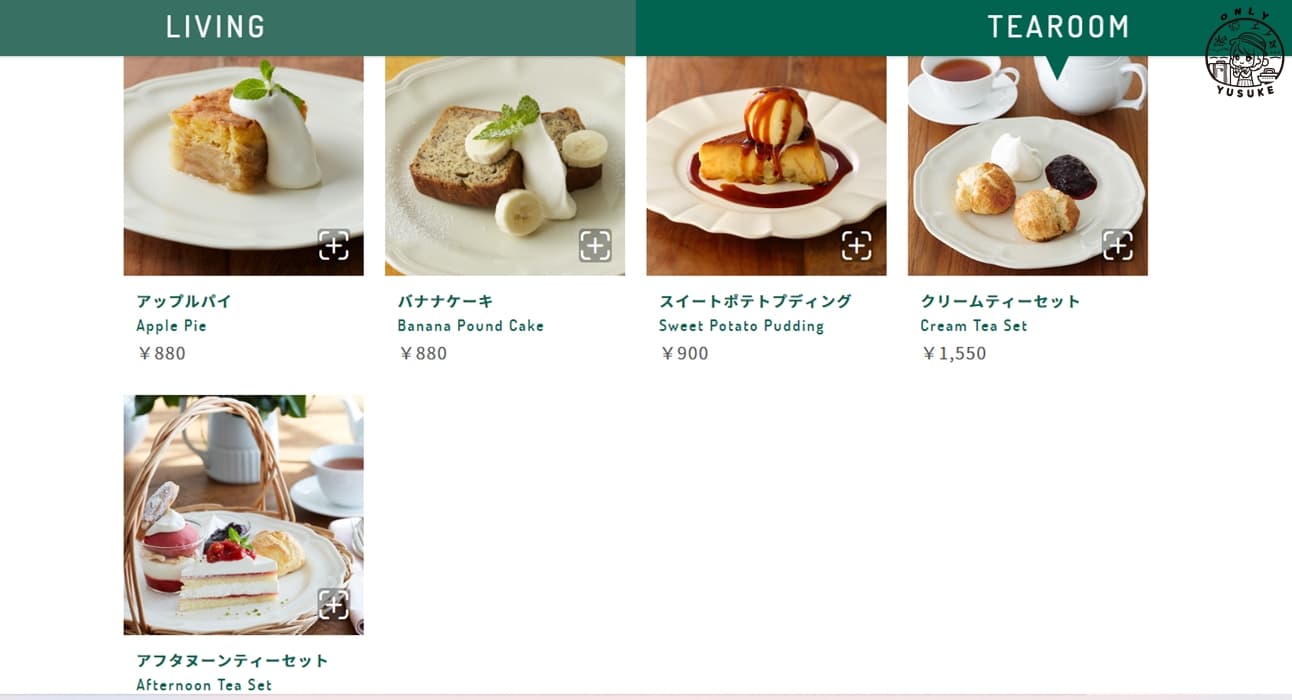View the Sweet Potato Pudding photo
Image resolution: width=1292 pixels, height=700 pixels.
point(766,166)
